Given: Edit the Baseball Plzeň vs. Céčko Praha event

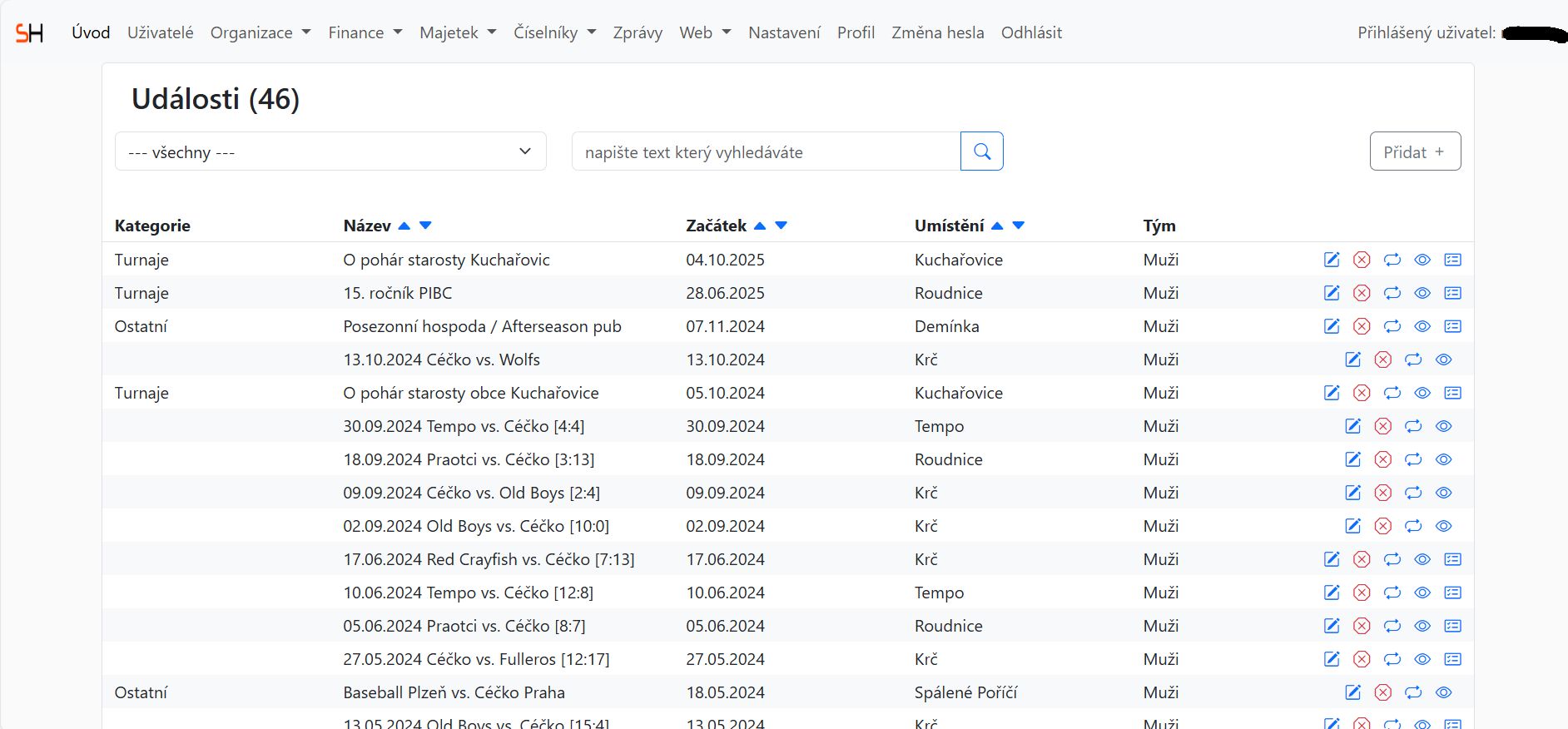Looking at the screenshot, I should point(1352,692).
